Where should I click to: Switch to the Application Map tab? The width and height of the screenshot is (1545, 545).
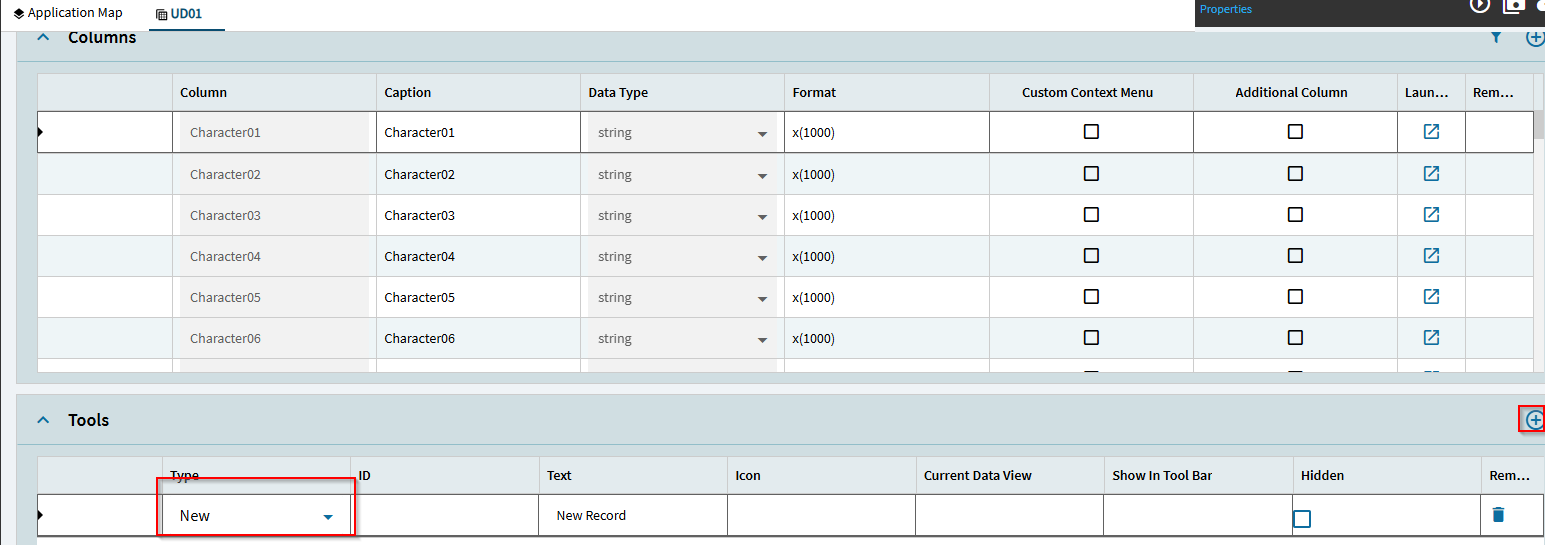click(x=68, y=13)
